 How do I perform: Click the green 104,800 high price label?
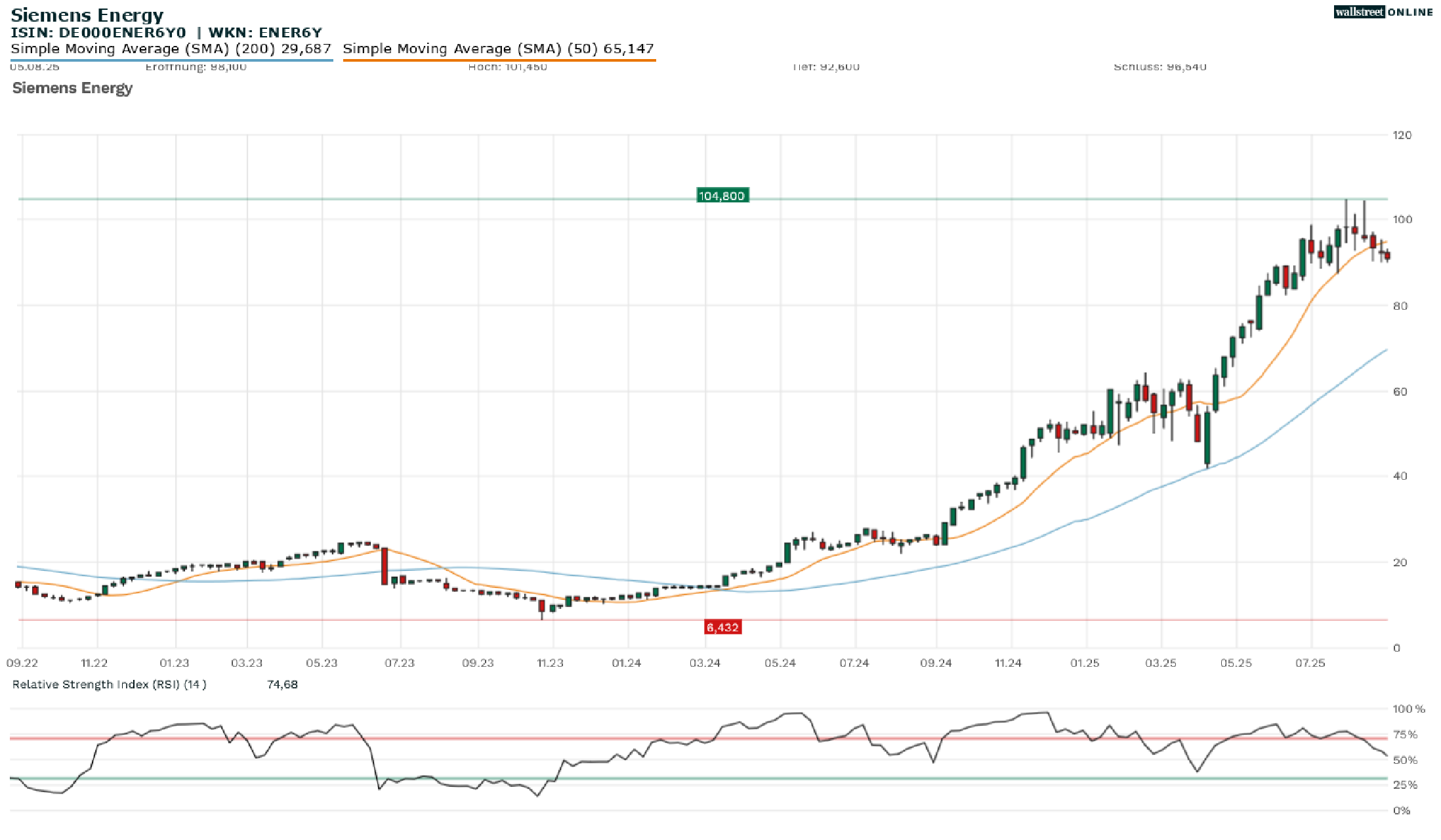pyautogui.click(x=722, y=196)
